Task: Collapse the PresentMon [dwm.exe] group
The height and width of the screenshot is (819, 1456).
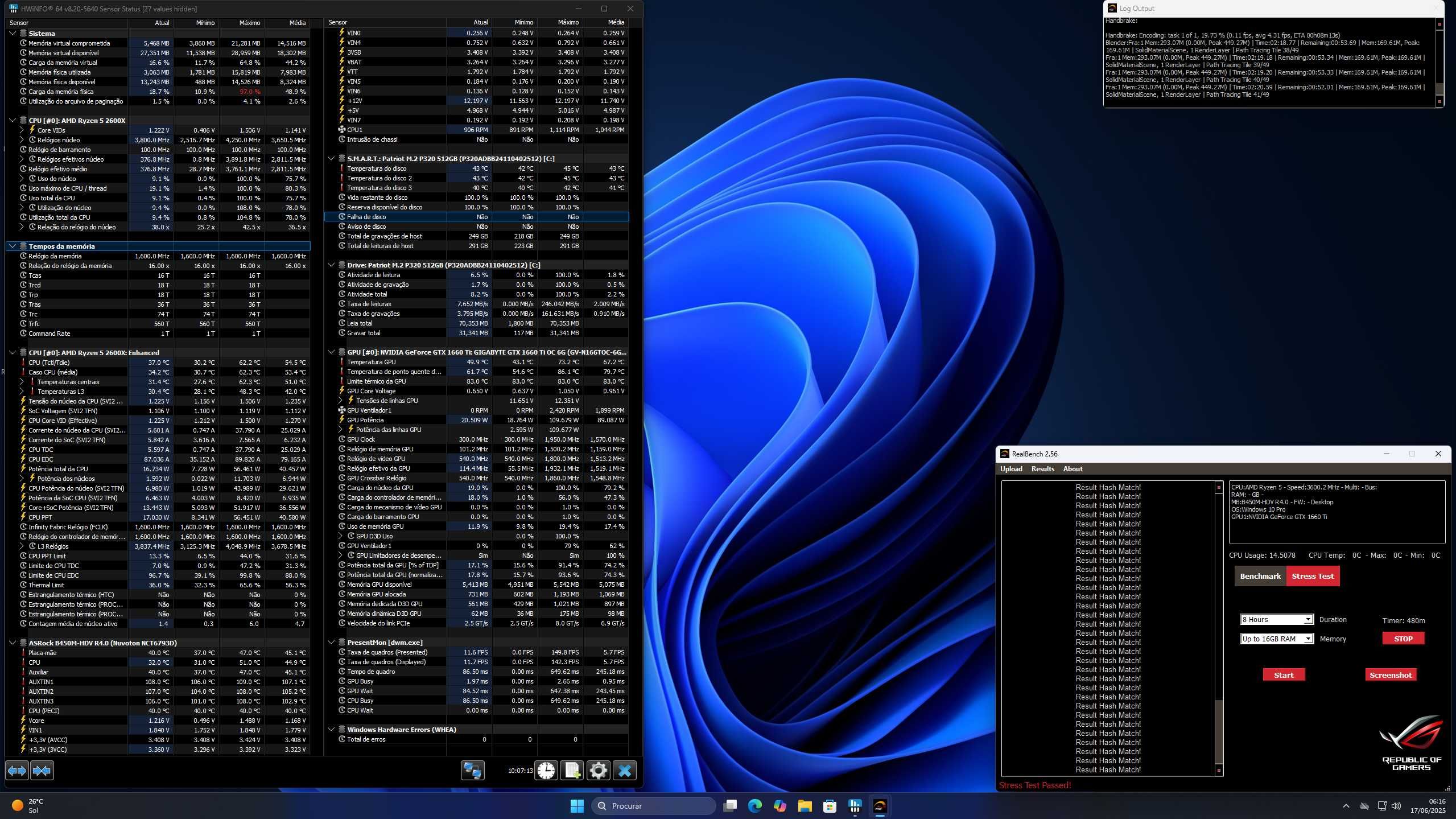Action: click(331, 643)
